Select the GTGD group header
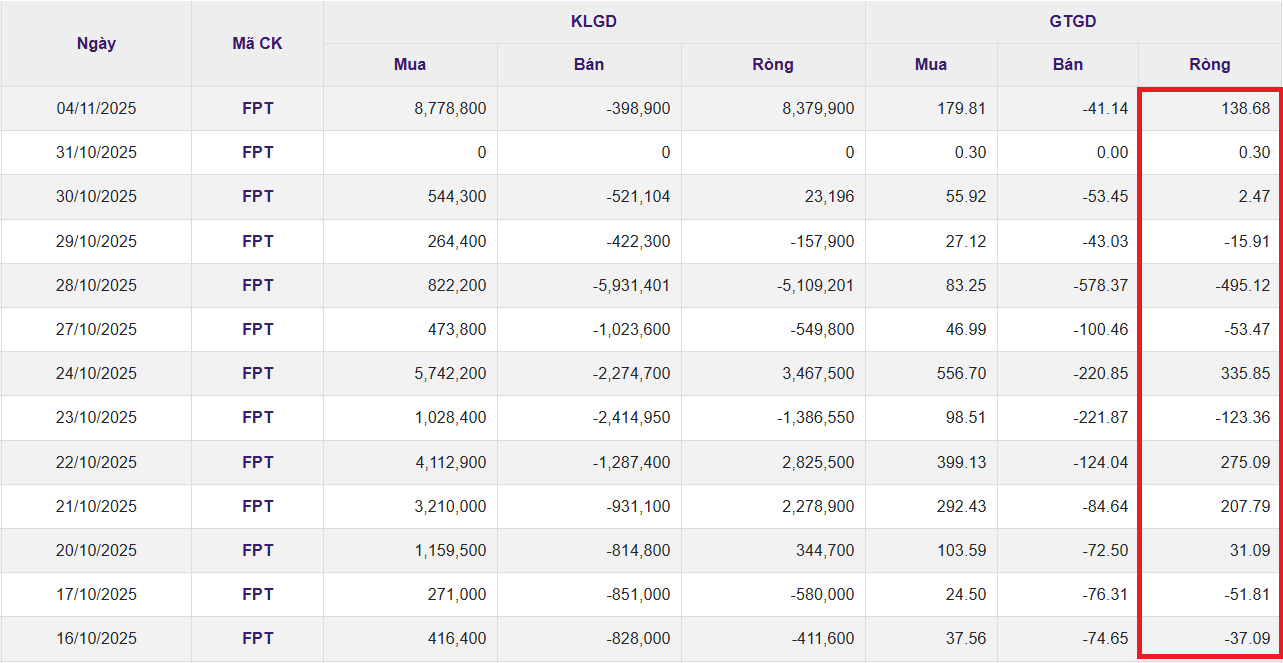 pyautogui.click(x=1073, y=21)
